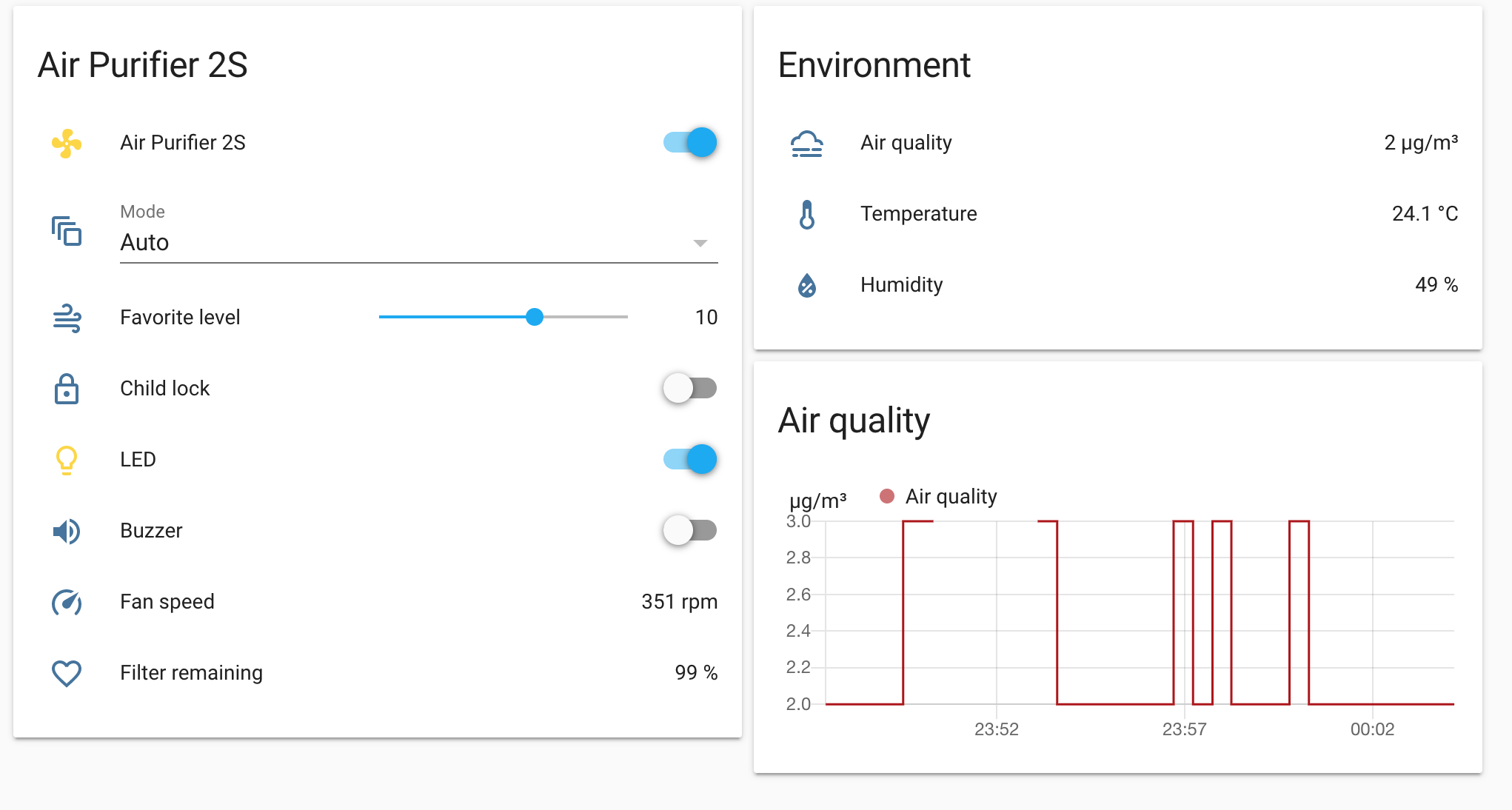Click the Humidity water drop icon
Viewport: 1512px width, 810px height.
point(807,285)
